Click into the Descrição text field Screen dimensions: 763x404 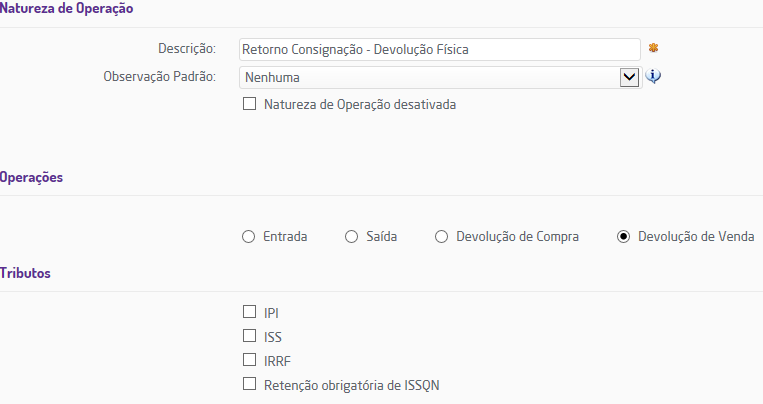click(x=440, y=48)
